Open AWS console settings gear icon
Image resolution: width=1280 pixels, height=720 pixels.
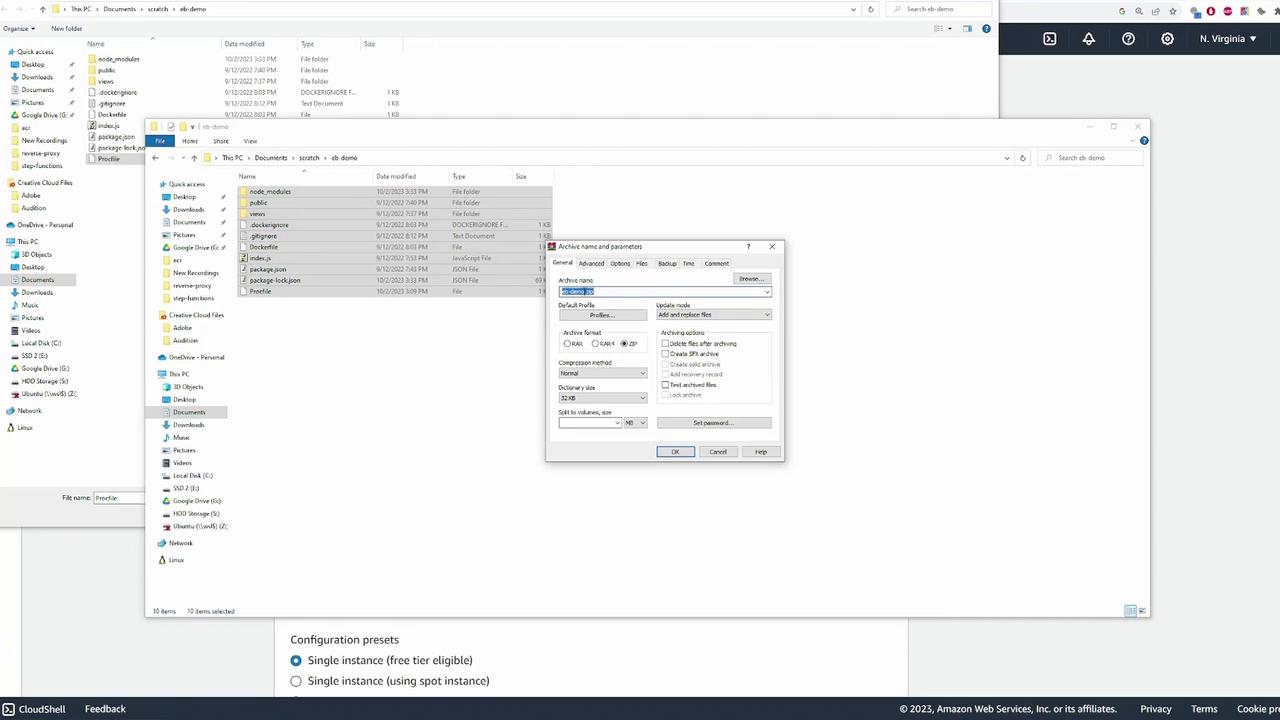pos(1167,39)
